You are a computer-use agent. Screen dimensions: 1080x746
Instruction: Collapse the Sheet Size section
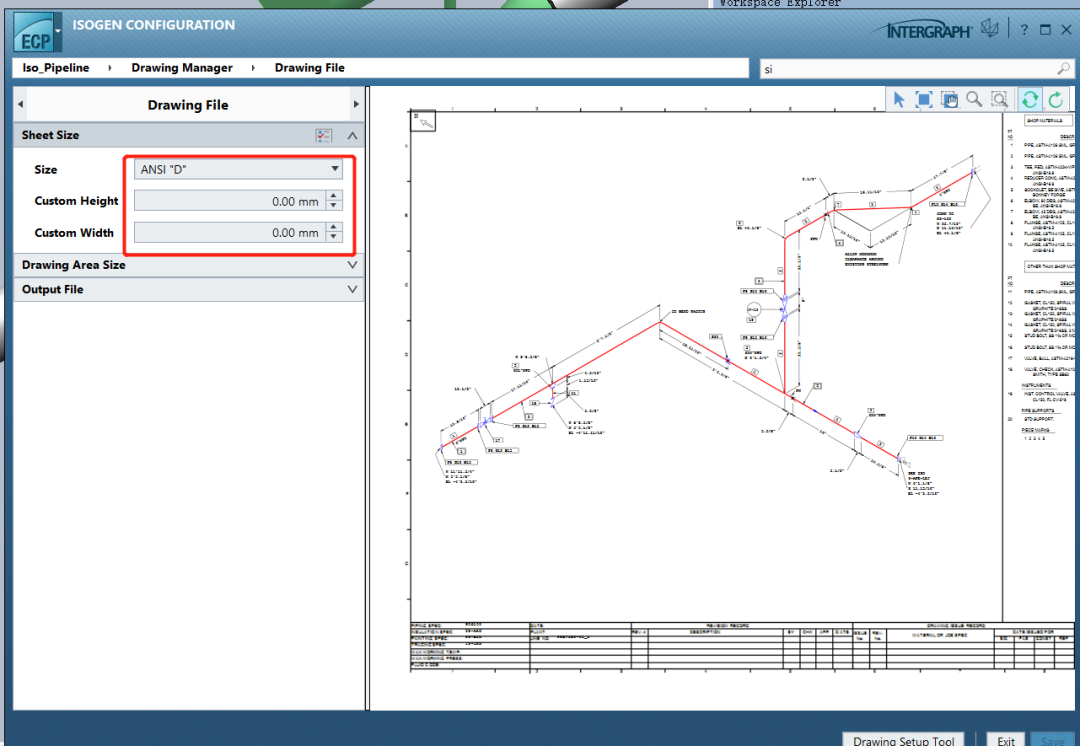(x=352, y=135)
